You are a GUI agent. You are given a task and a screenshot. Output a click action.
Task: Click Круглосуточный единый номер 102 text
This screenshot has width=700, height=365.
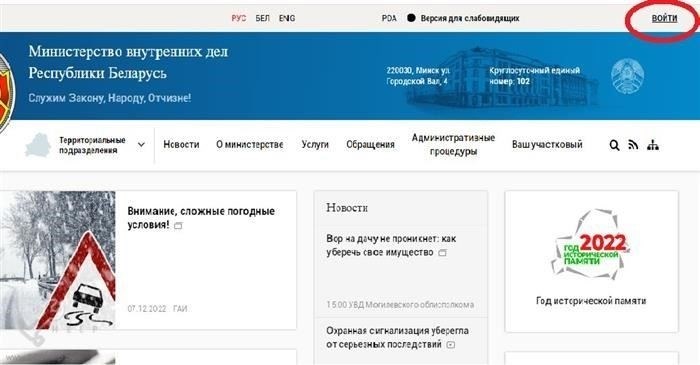click(534, 76)
